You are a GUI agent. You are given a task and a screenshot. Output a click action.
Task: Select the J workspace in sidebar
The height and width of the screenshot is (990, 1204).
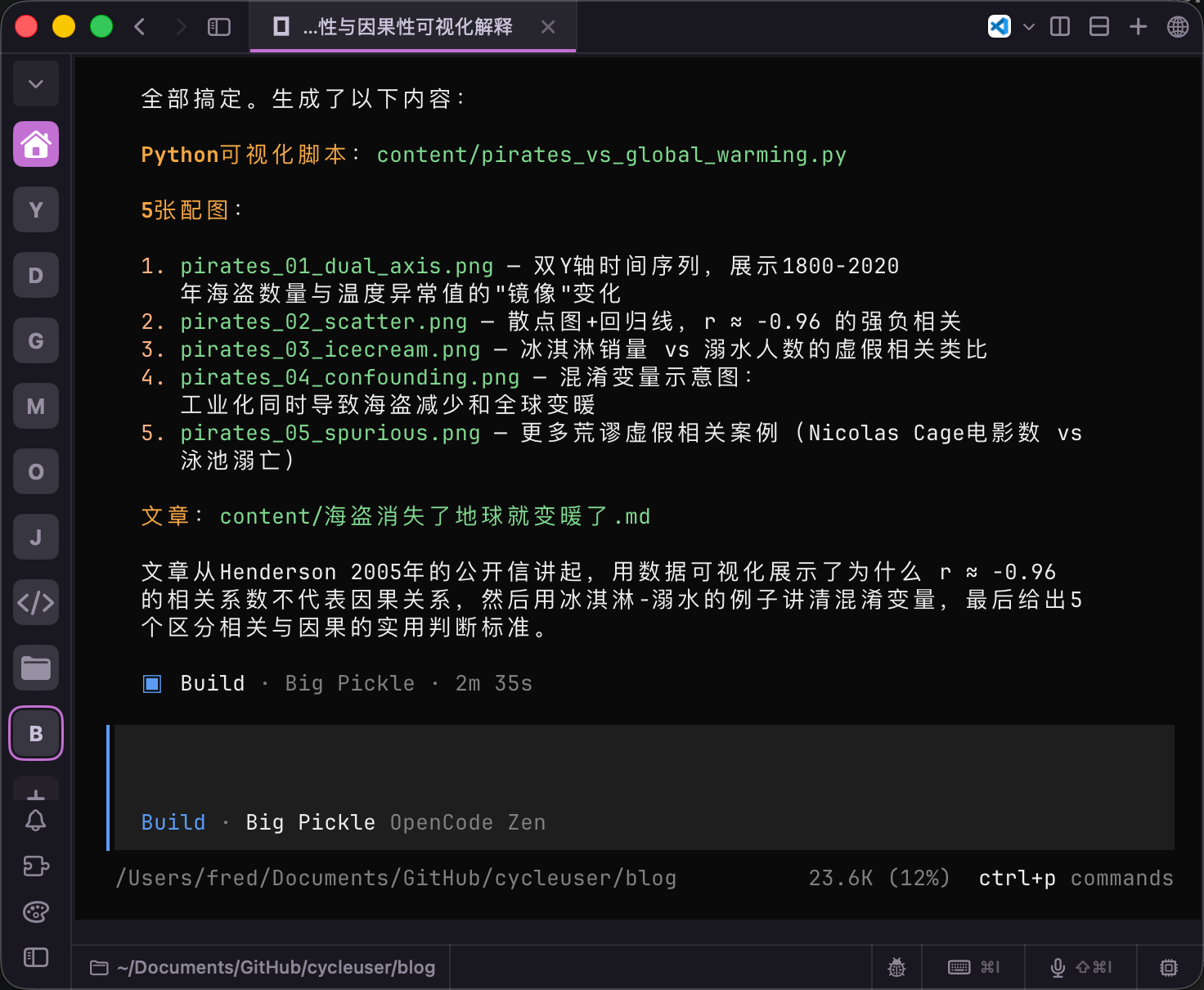click(x=36, y=538)
